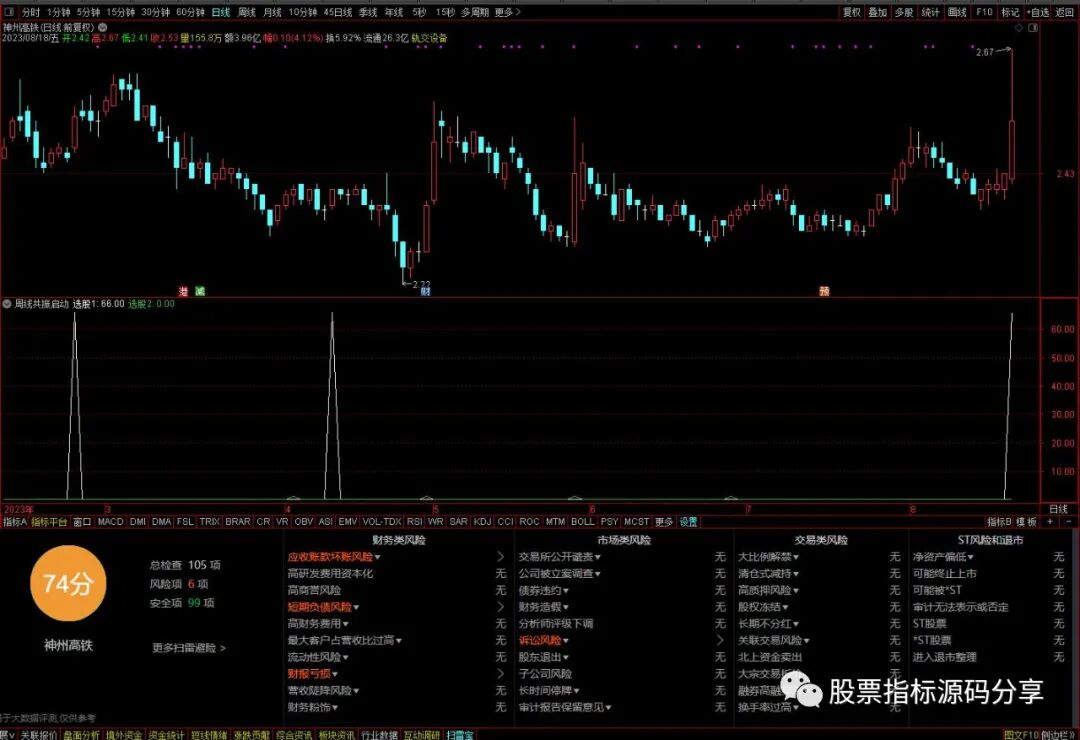Switch chart to 5分钟 period
Image resolution: width=1080 pixels, height=740 pixels.
[88, 12]
